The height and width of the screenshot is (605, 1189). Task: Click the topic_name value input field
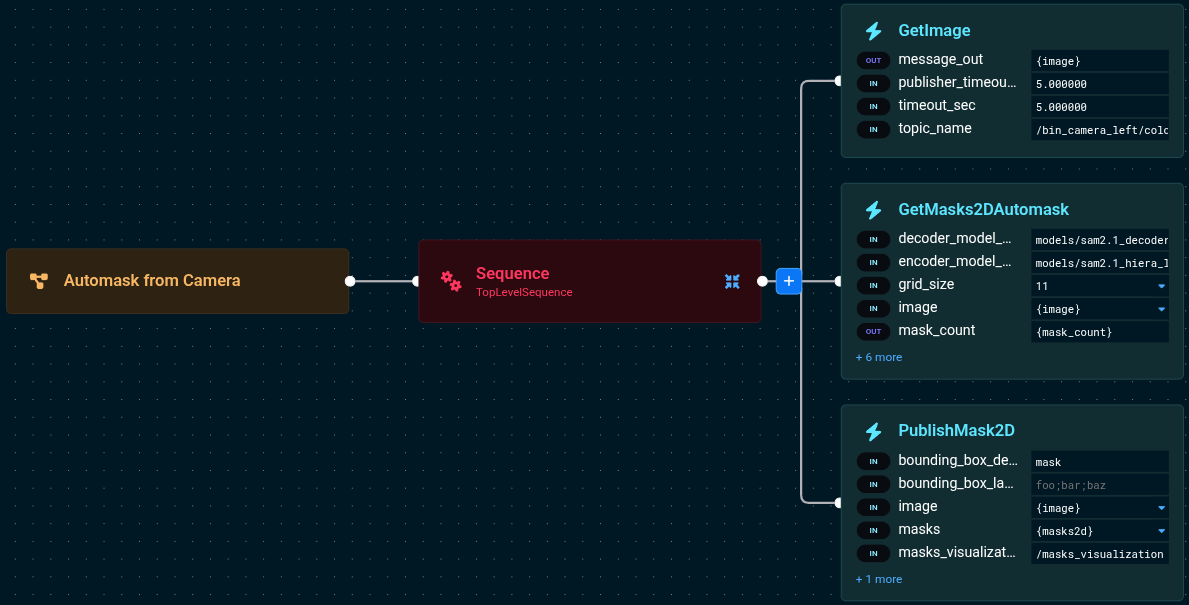1100,129
